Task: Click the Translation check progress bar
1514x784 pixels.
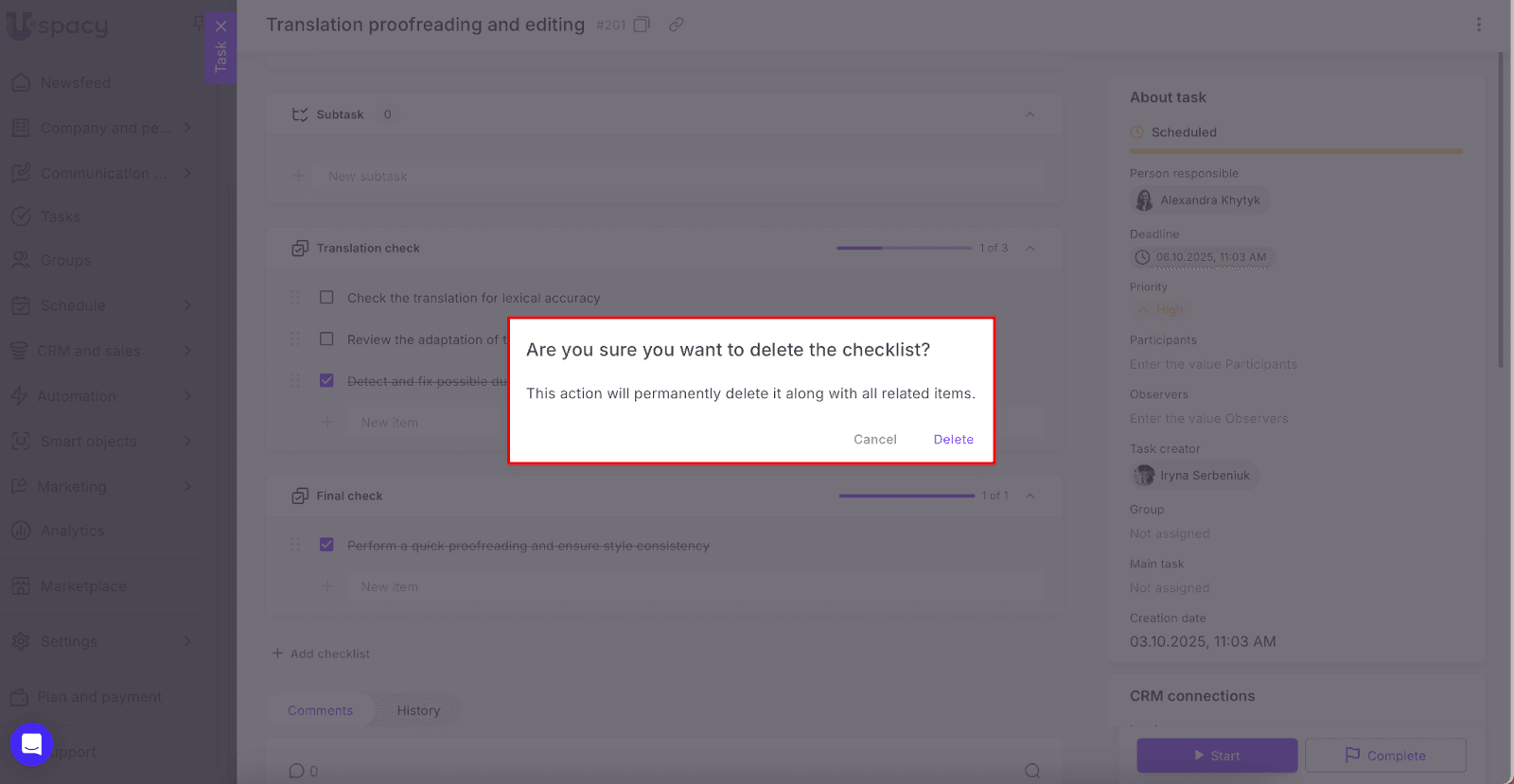Action: (x=904, y=249)
